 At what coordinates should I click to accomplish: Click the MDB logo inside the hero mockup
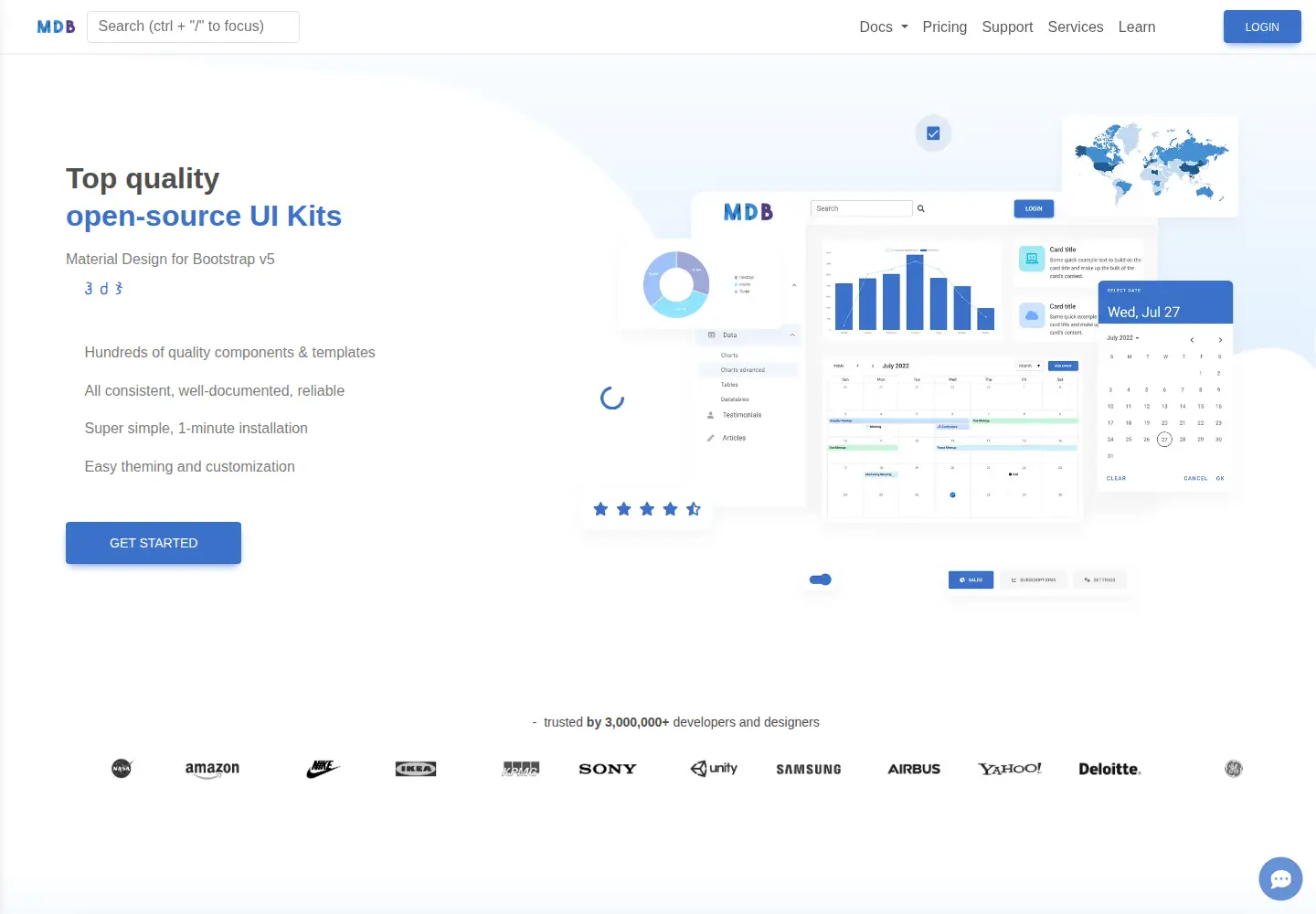point(748,212)
